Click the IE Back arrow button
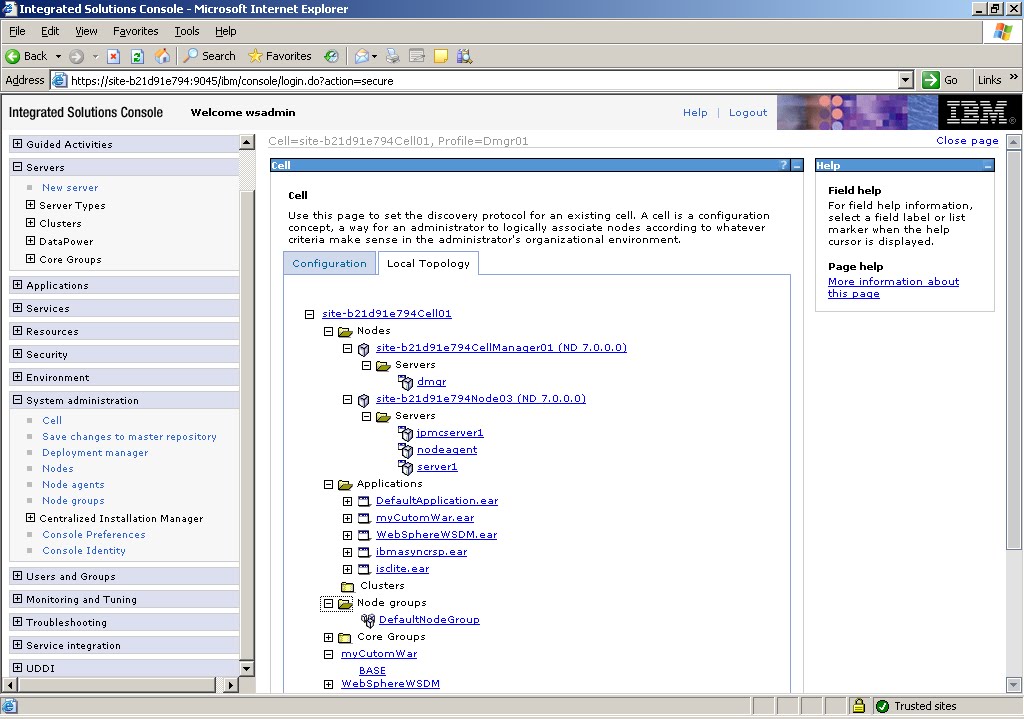 [x=12, y=56]
